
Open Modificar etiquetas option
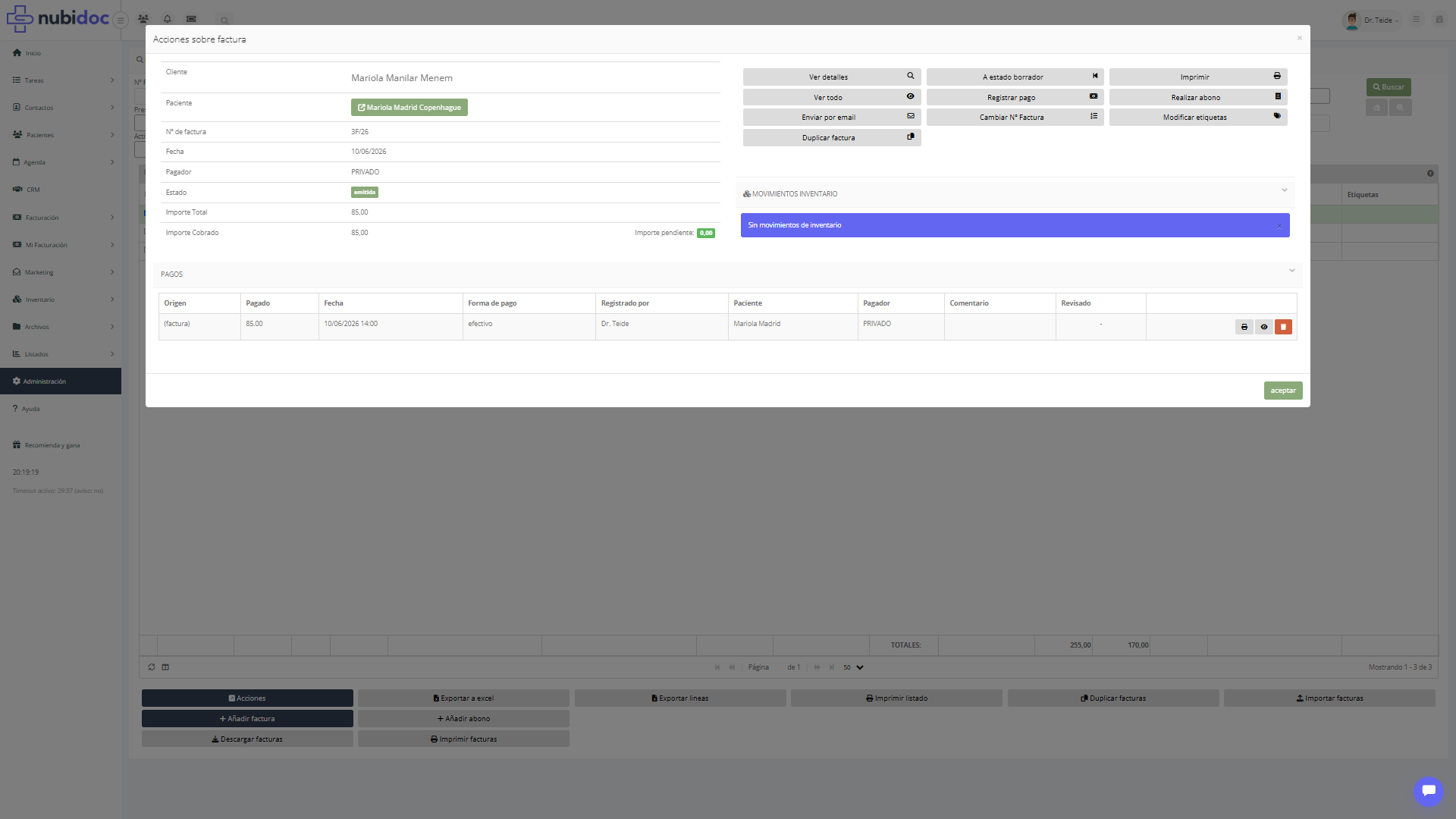(1198, 118)
